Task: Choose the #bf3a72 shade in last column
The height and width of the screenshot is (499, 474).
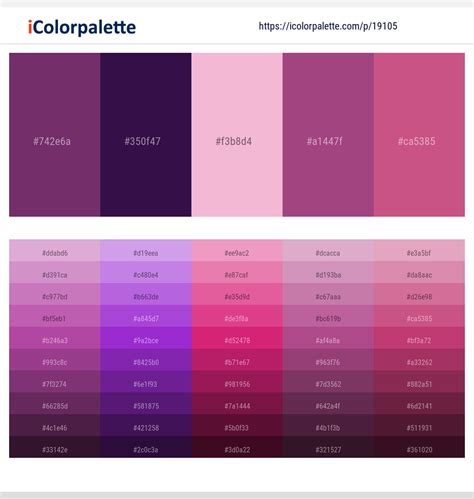Action: click(419, 338)
